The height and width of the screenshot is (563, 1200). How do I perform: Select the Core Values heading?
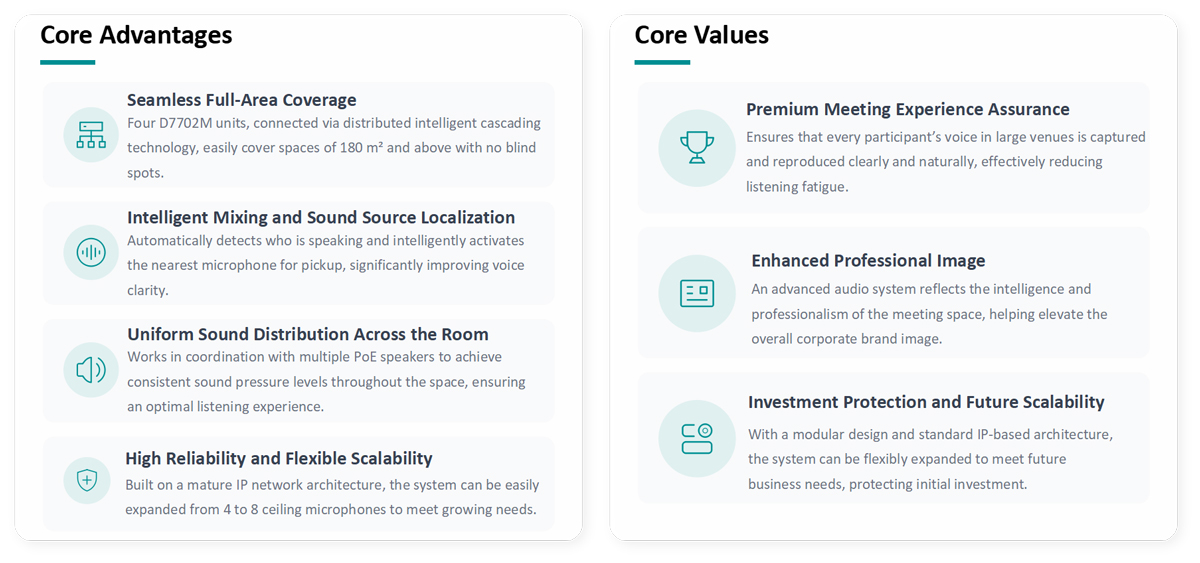click(x=701, y=35)
